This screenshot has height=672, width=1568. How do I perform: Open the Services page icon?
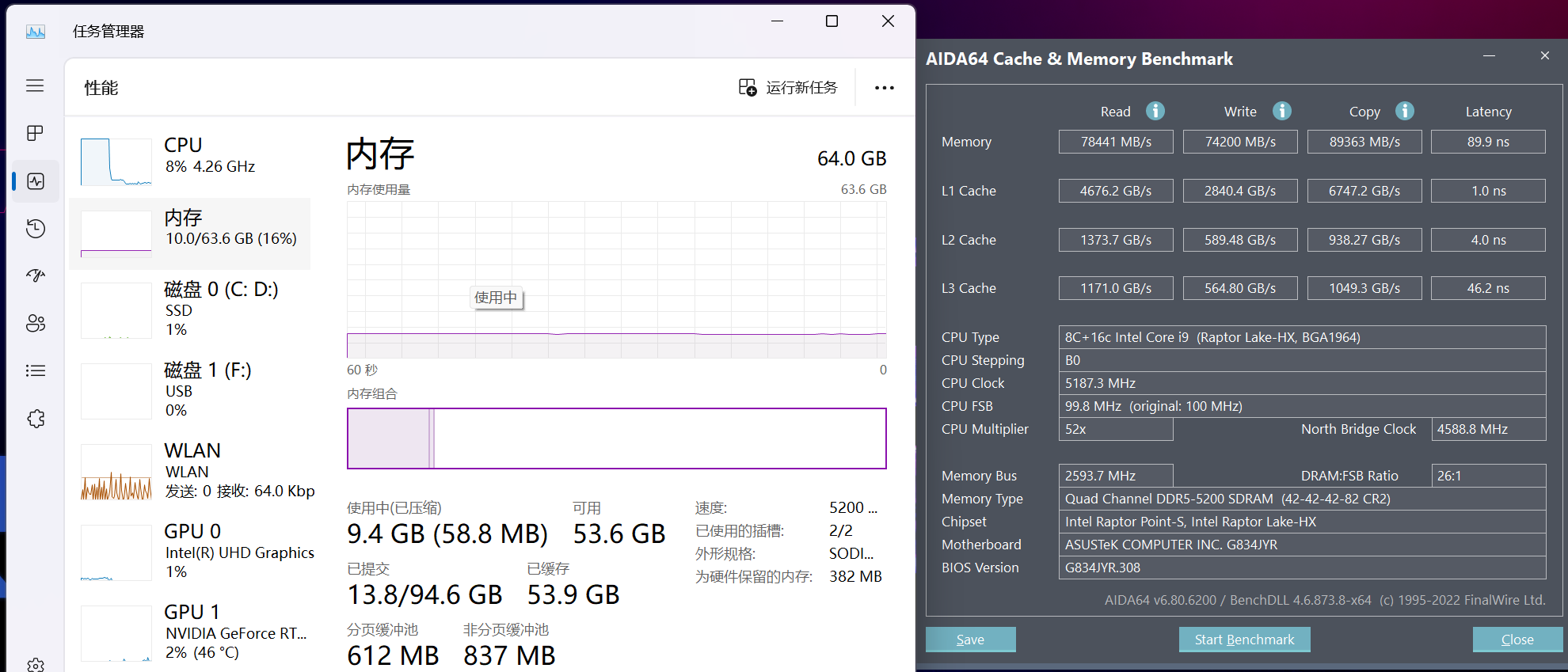pos(35,419)
